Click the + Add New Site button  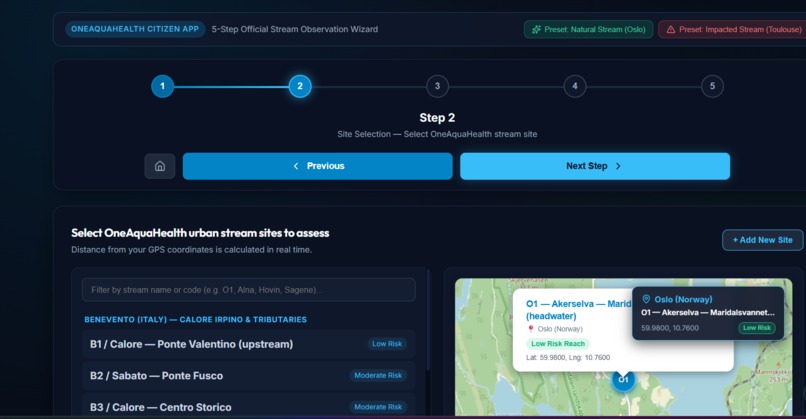pyautogui.click(x=762, y=240)
